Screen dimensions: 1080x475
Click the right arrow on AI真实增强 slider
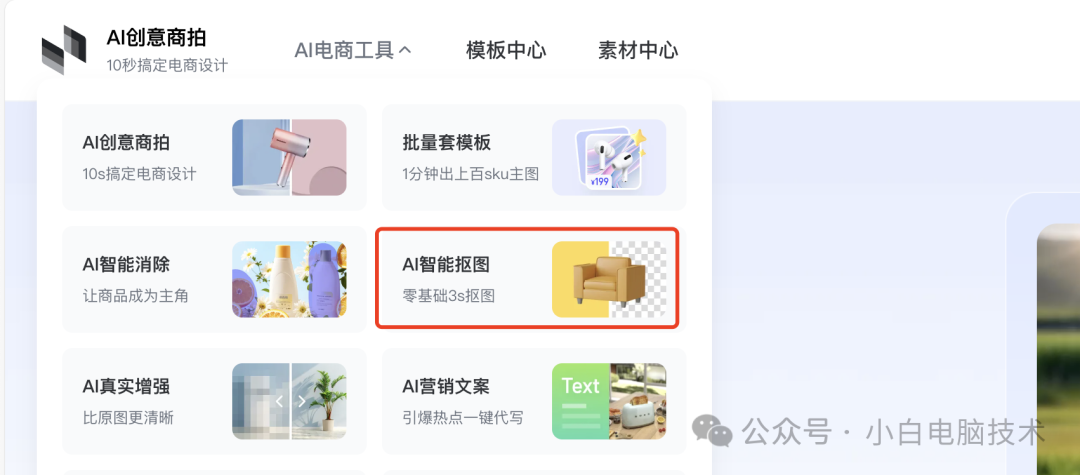pyautogui.click(x=302, y=401)
